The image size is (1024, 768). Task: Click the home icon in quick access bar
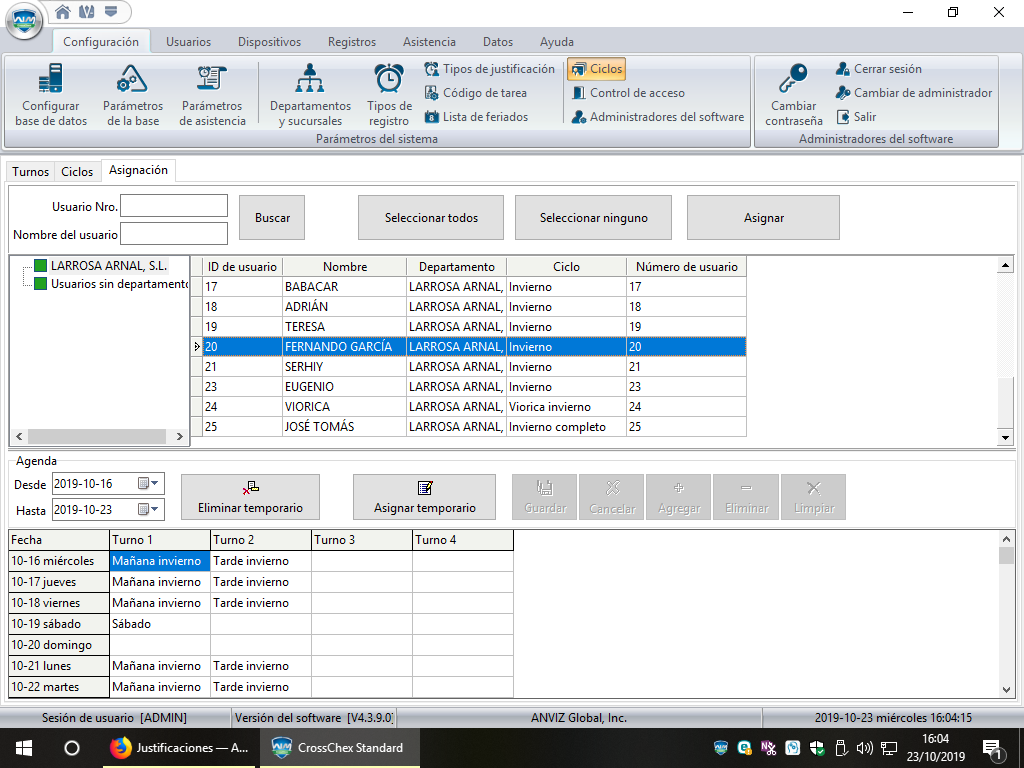coord(63,12)
